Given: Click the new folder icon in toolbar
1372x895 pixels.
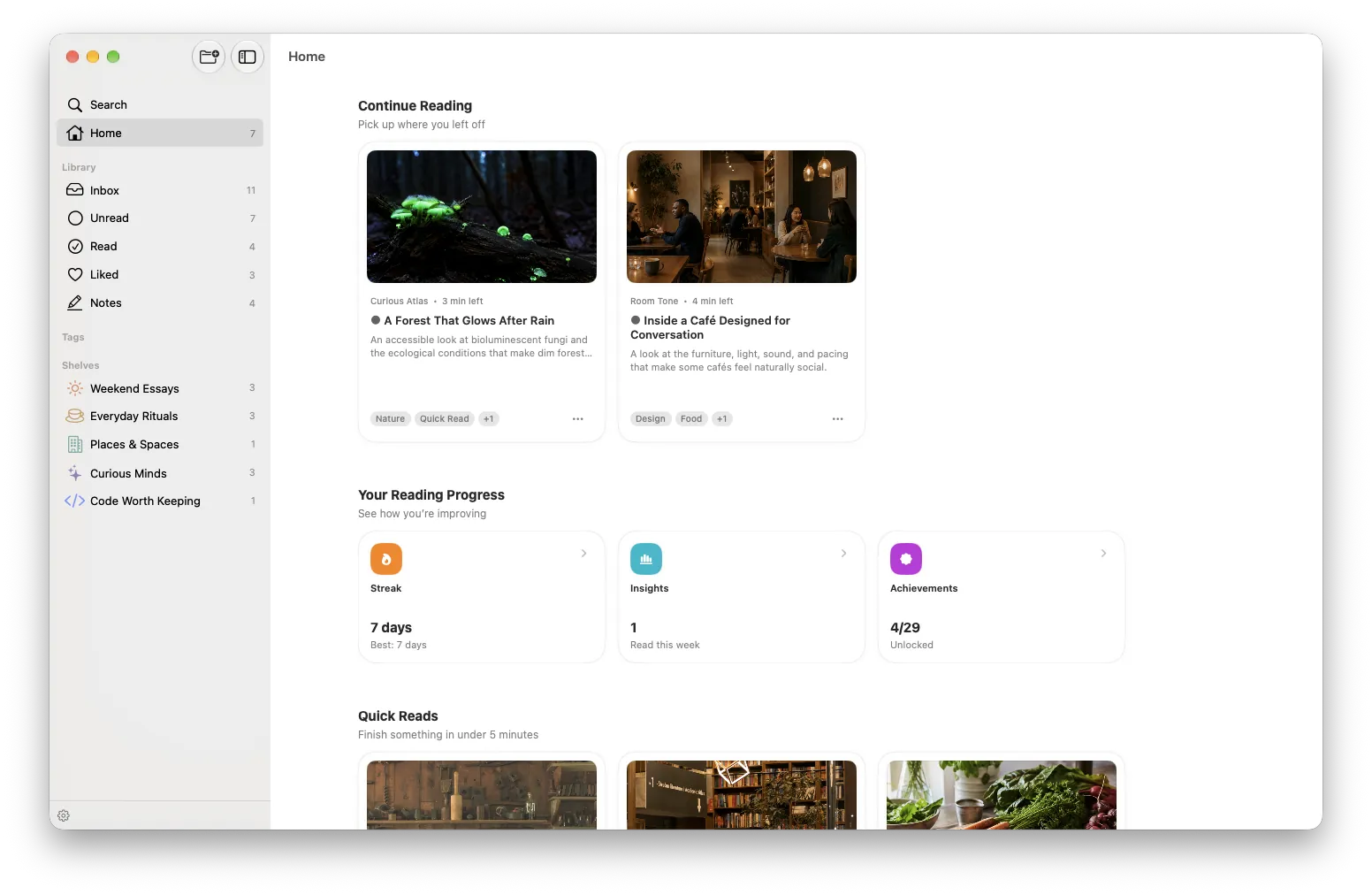Looking at the screenshot, I should pos(209,57).
